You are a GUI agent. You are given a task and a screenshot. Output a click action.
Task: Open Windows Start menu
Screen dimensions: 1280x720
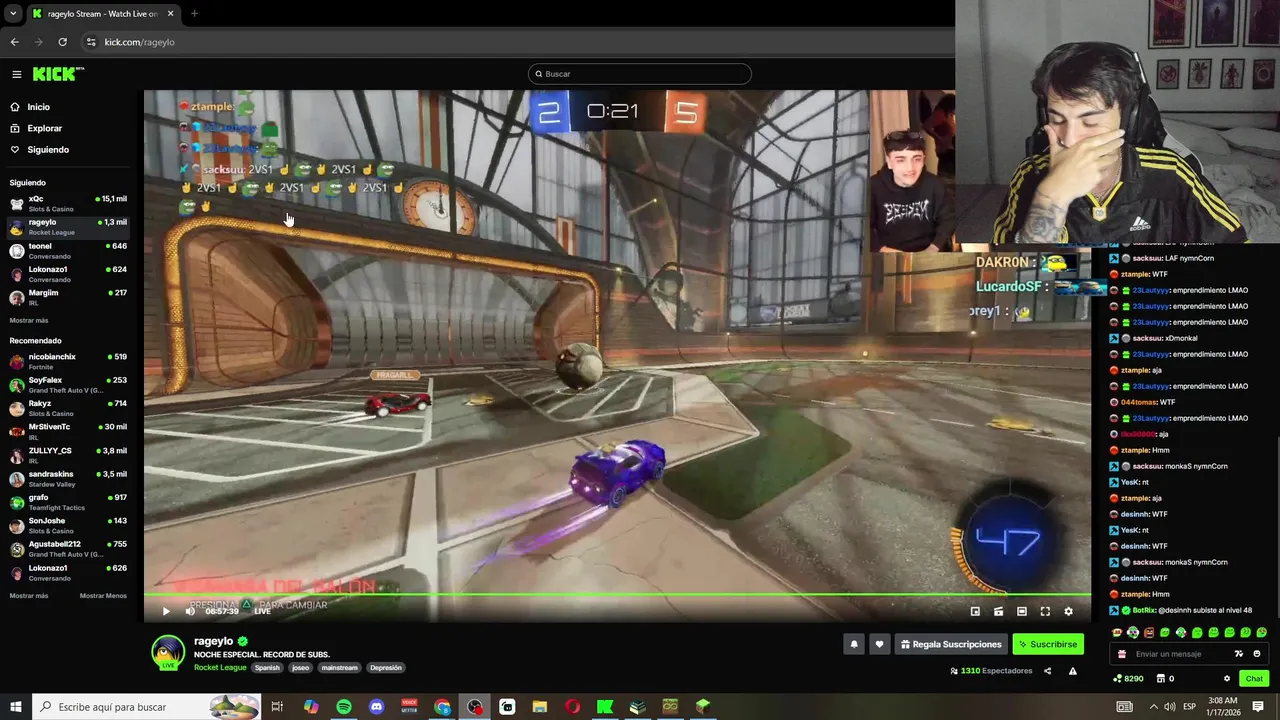point(16,707)
